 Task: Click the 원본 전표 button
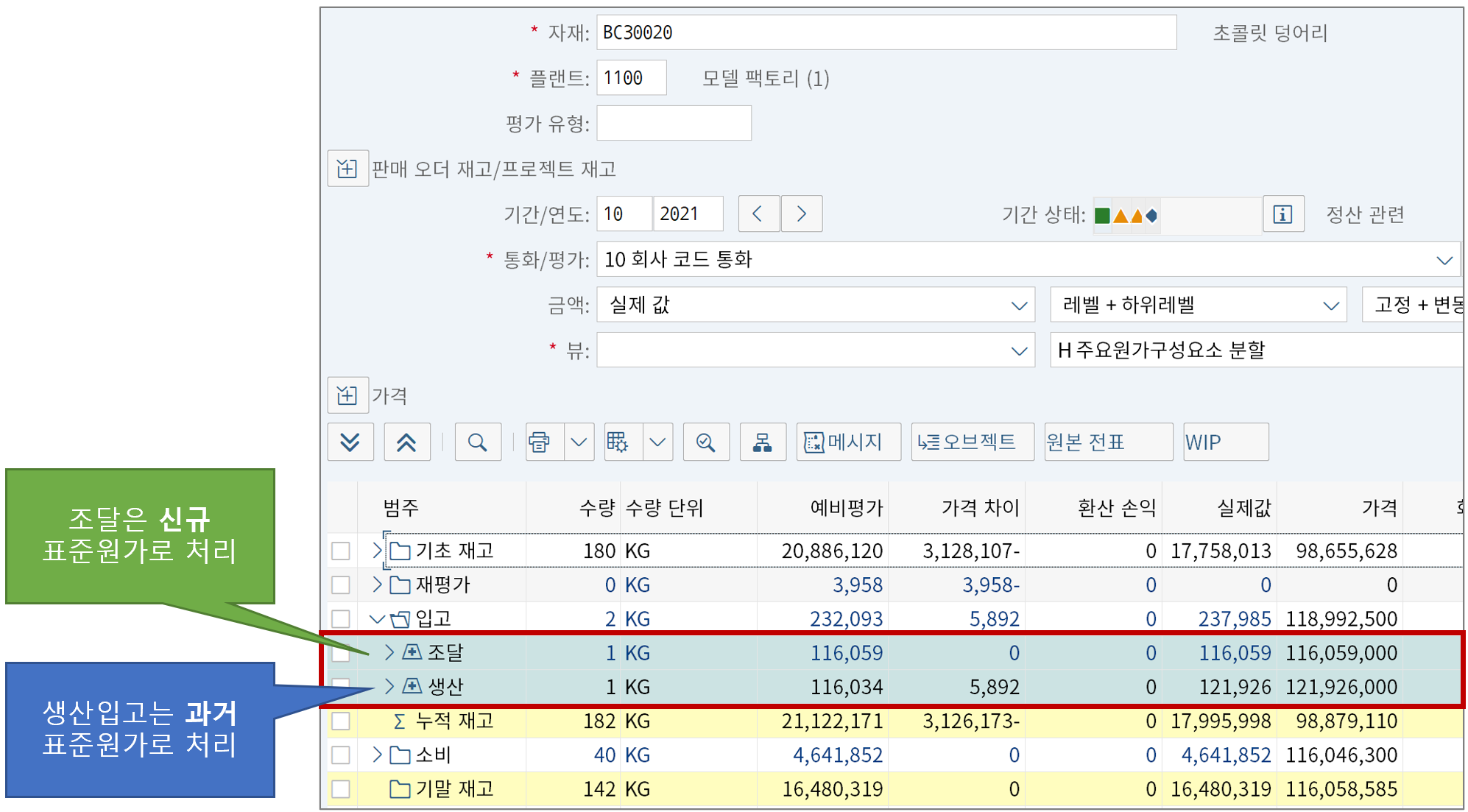point(1108,442)
